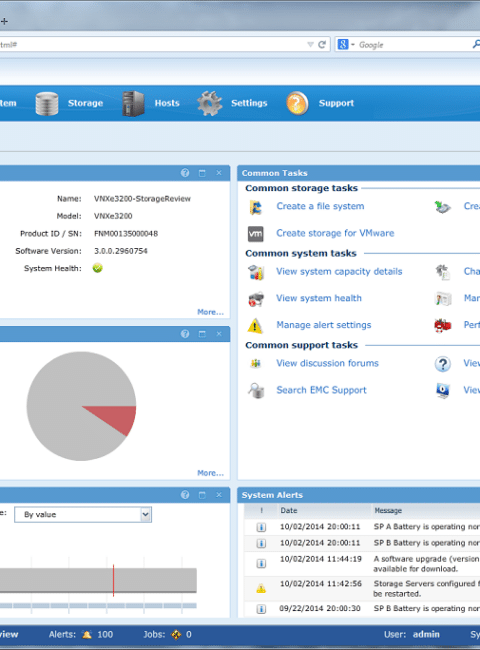Viewport: 480px width, 650px height.
Task: Open the Support menu
Action: tap(336, 103)
